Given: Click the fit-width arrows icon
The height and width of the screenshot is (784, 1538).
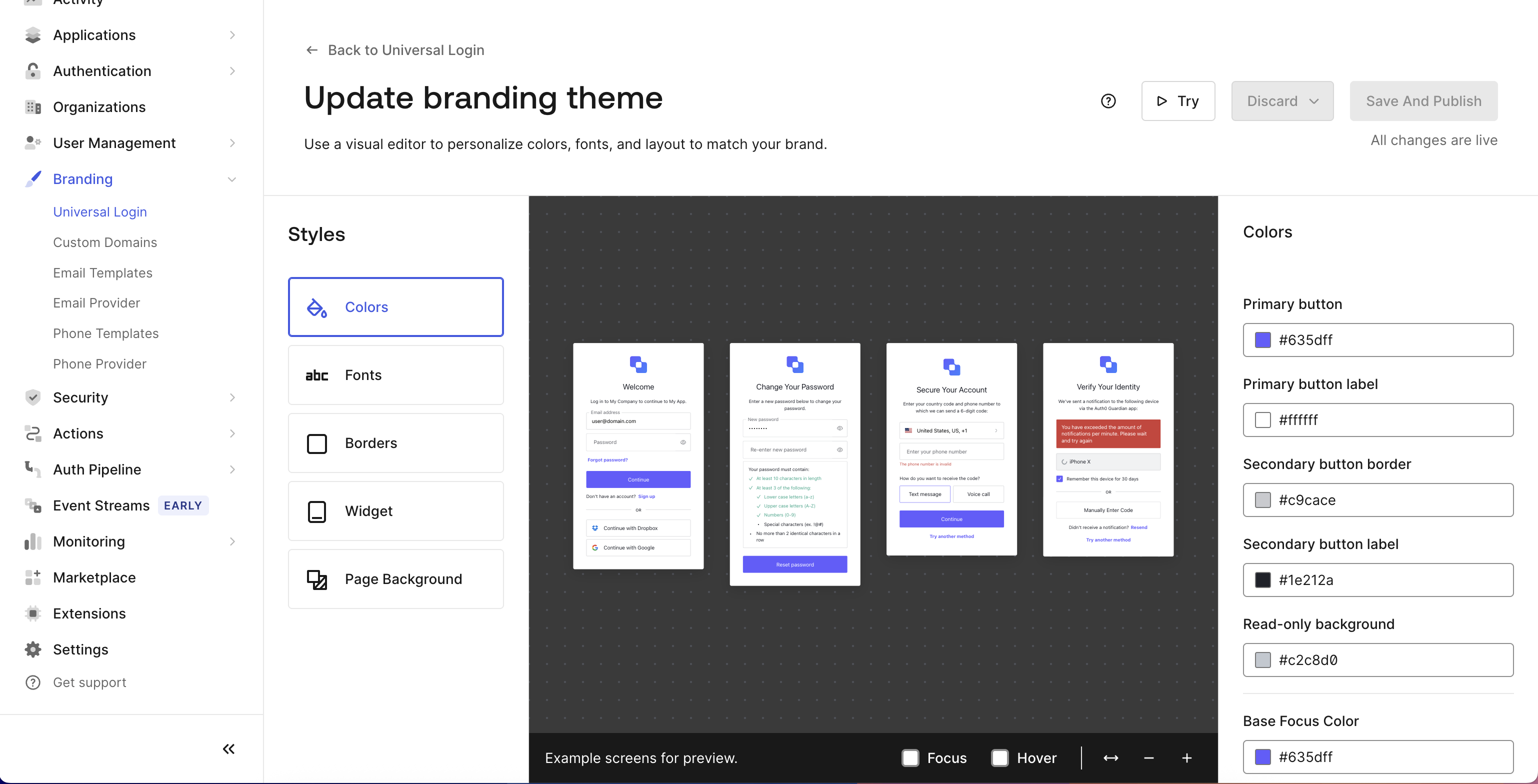Looking at the screenshot, I should [1110, 757].
